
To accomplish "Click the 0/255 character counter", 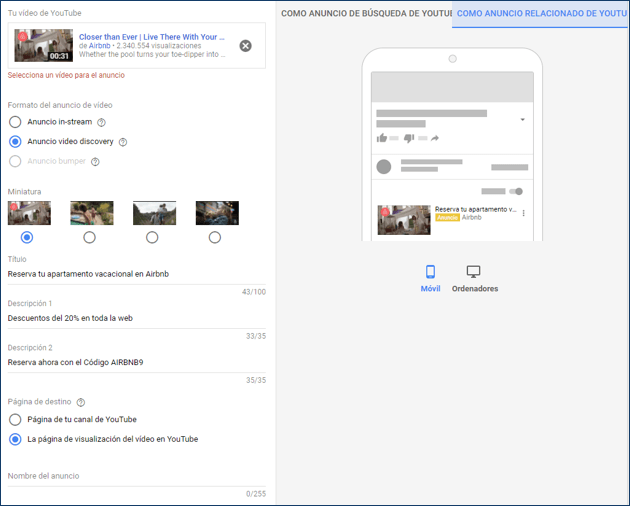I will (x=256, y=494).
